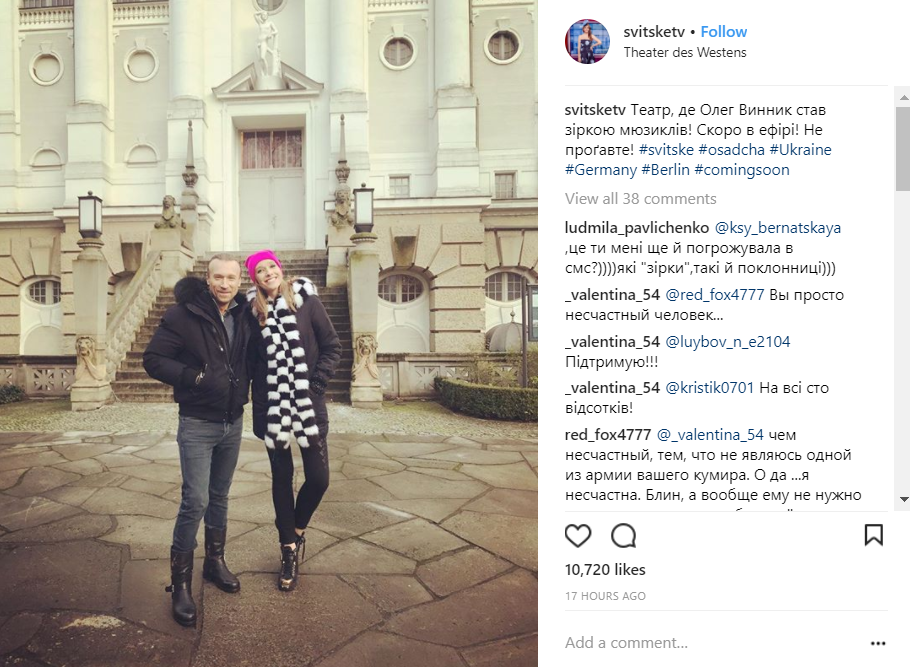Open Theater des Westens location link
The width and height of the screenshot is (910, 667).
[685, 52]
